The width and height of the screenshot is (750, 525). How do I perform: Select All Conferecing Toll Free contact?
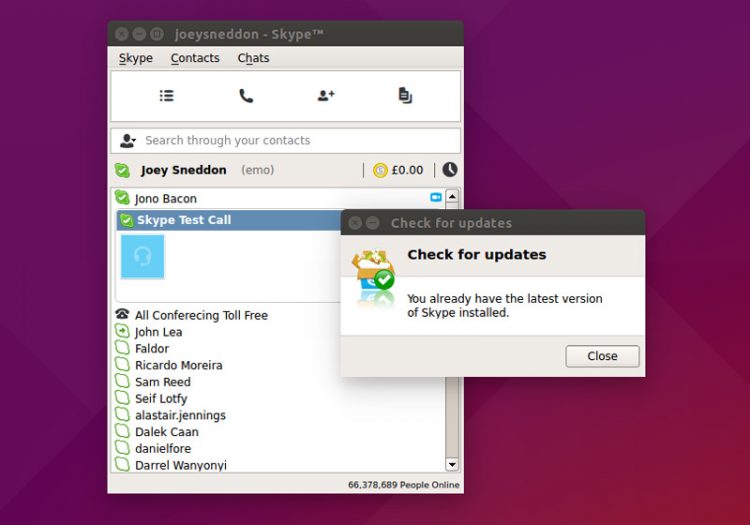(201, 315)
